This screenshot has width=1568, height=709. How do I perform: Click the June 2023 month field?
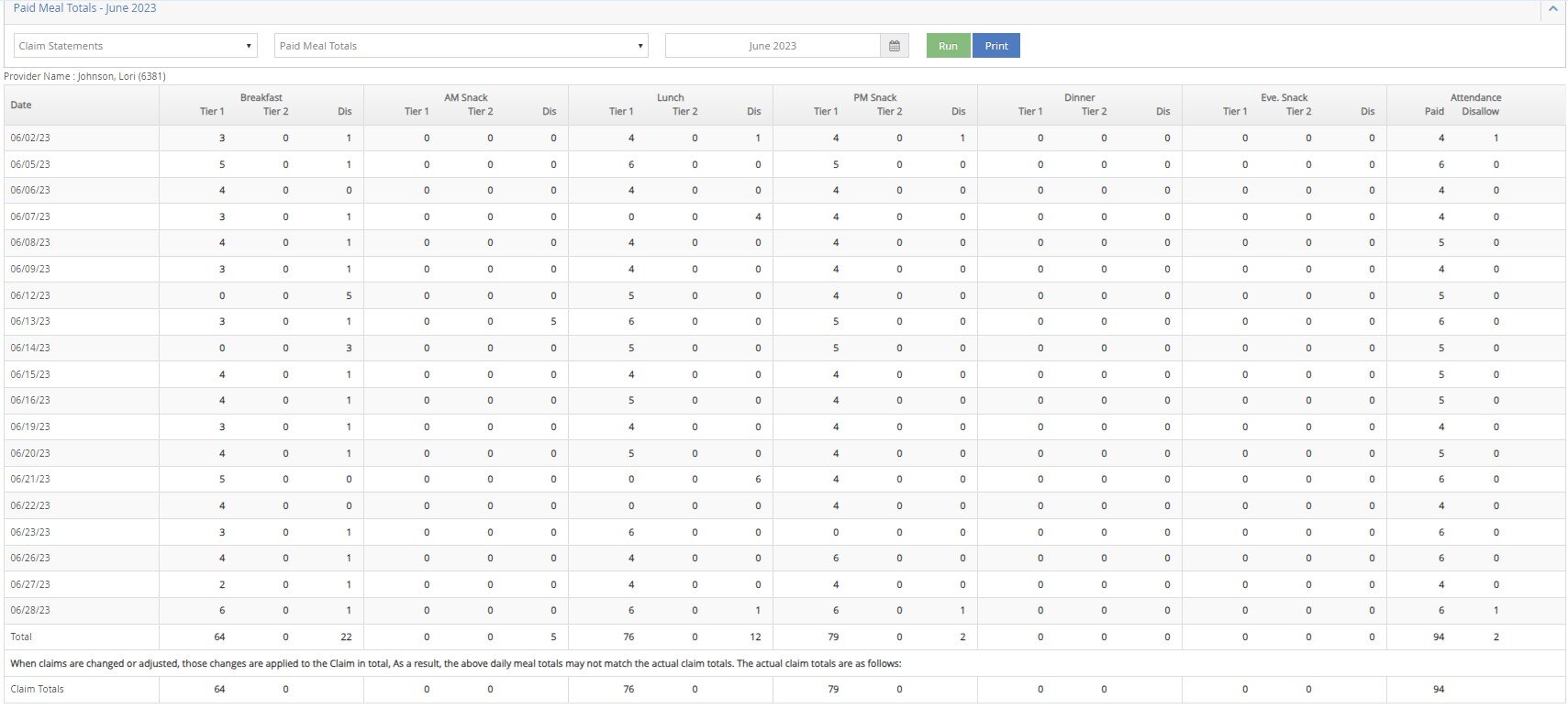[772, 46]
